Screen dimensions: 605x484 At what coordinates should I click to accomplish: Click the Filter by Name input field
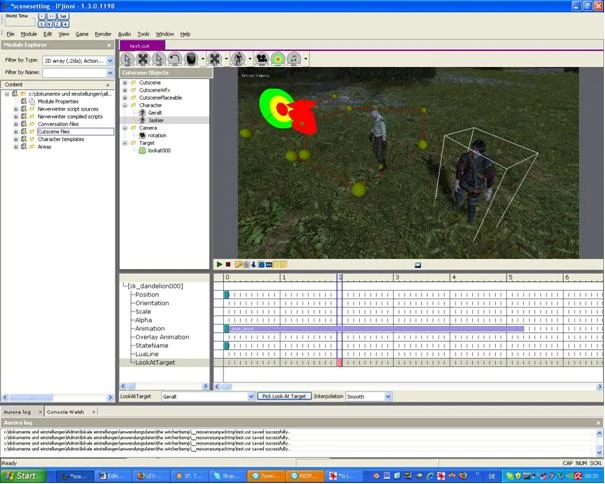[74, 73]
